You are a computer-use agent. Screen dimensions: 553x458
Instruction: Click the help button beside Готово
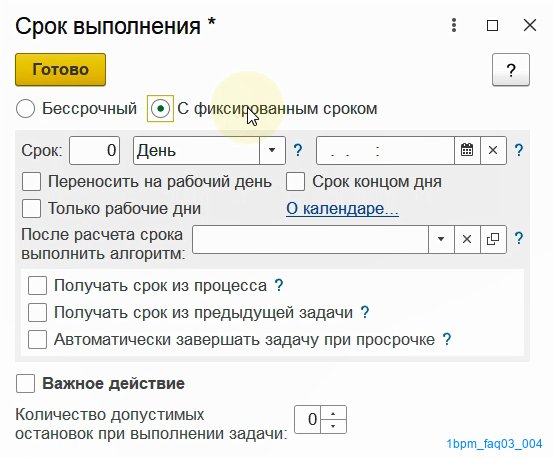point(511,70)
